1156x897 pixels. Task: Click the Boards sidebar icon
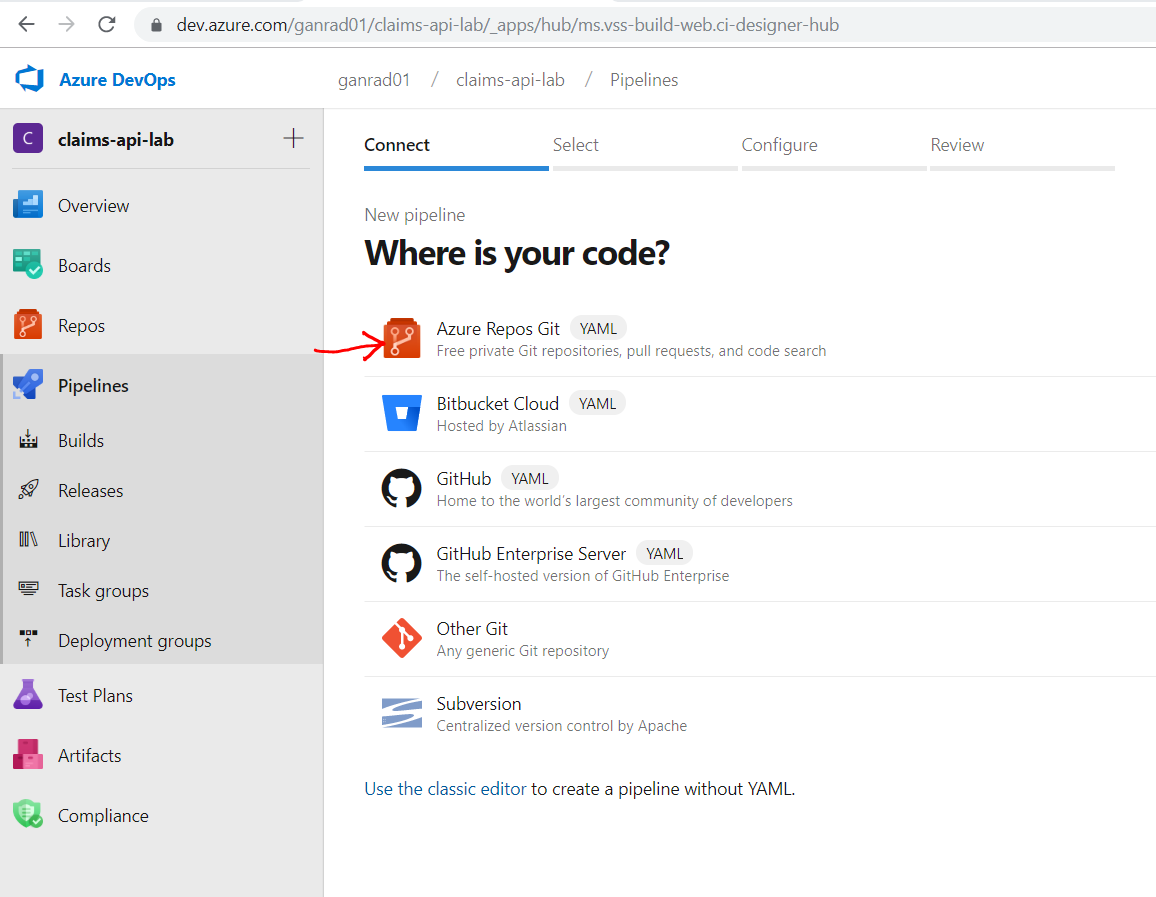pyautogui.click(x=28, y=265)
